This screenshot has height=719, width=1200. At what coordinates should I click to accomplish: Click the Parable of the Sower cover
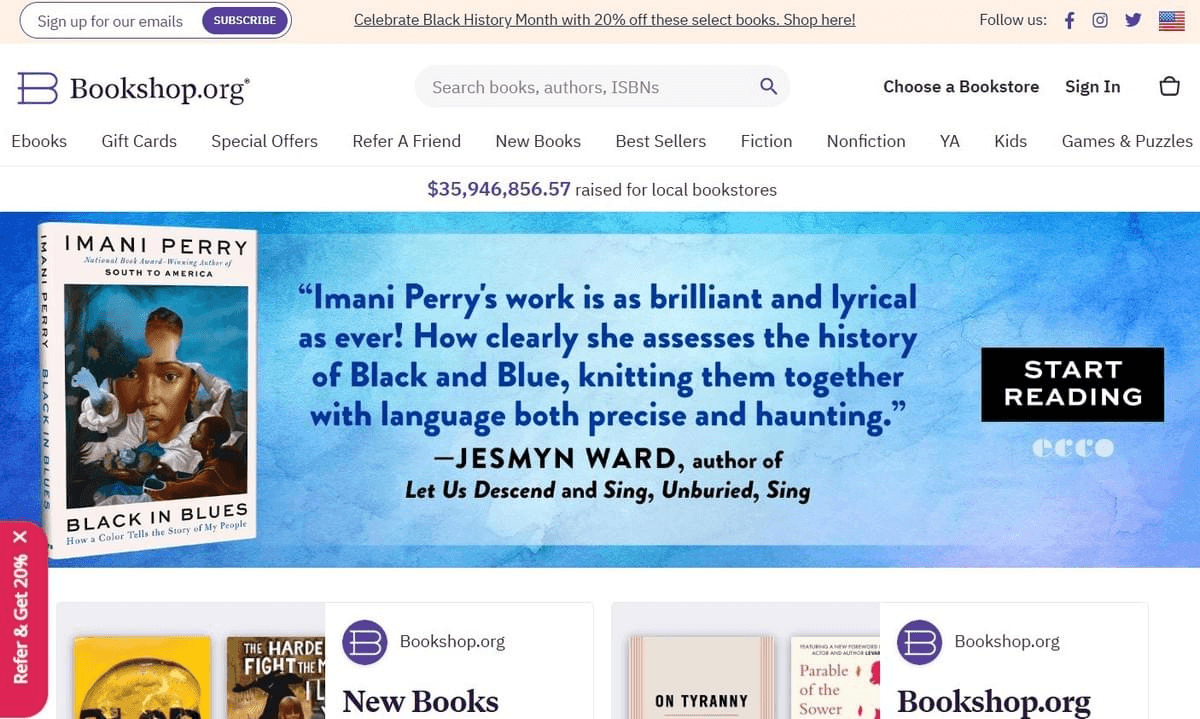click(835, 678)
